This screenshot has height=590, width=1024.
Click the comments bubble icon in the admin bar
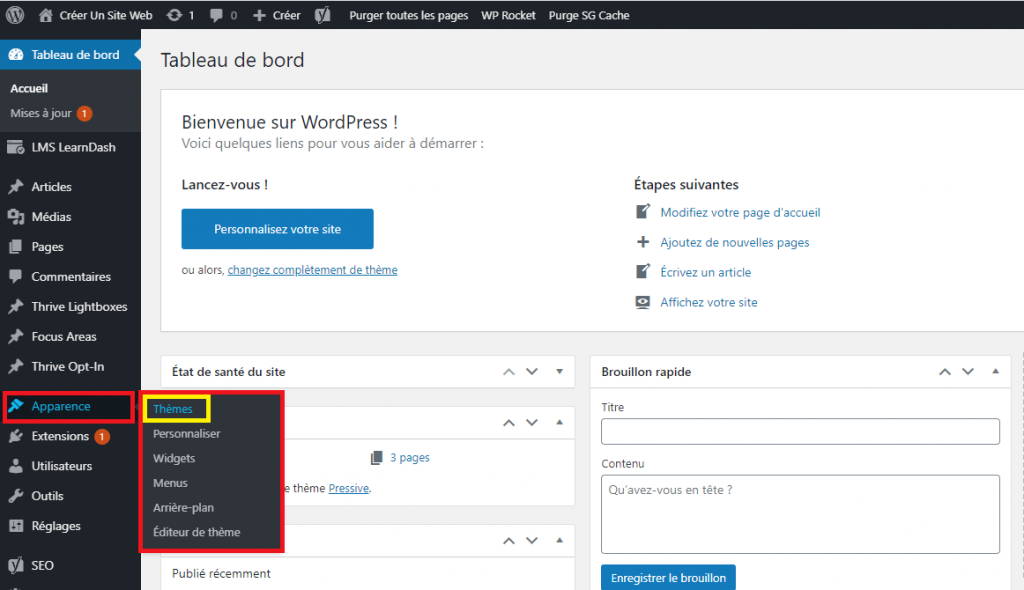[x=216, y=15]
